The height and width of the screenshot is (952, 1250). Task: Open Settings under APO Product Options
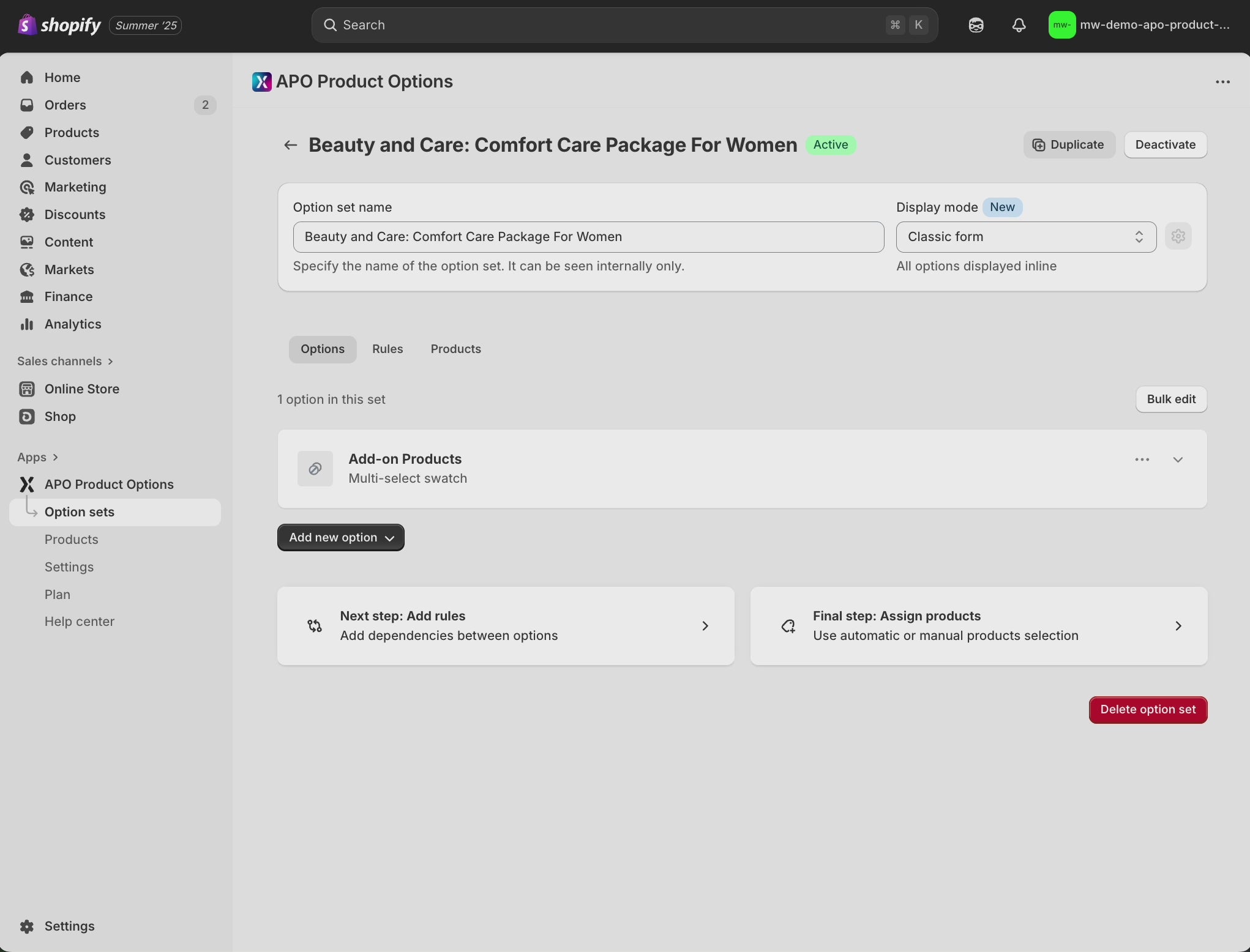[x=69, y=567]
